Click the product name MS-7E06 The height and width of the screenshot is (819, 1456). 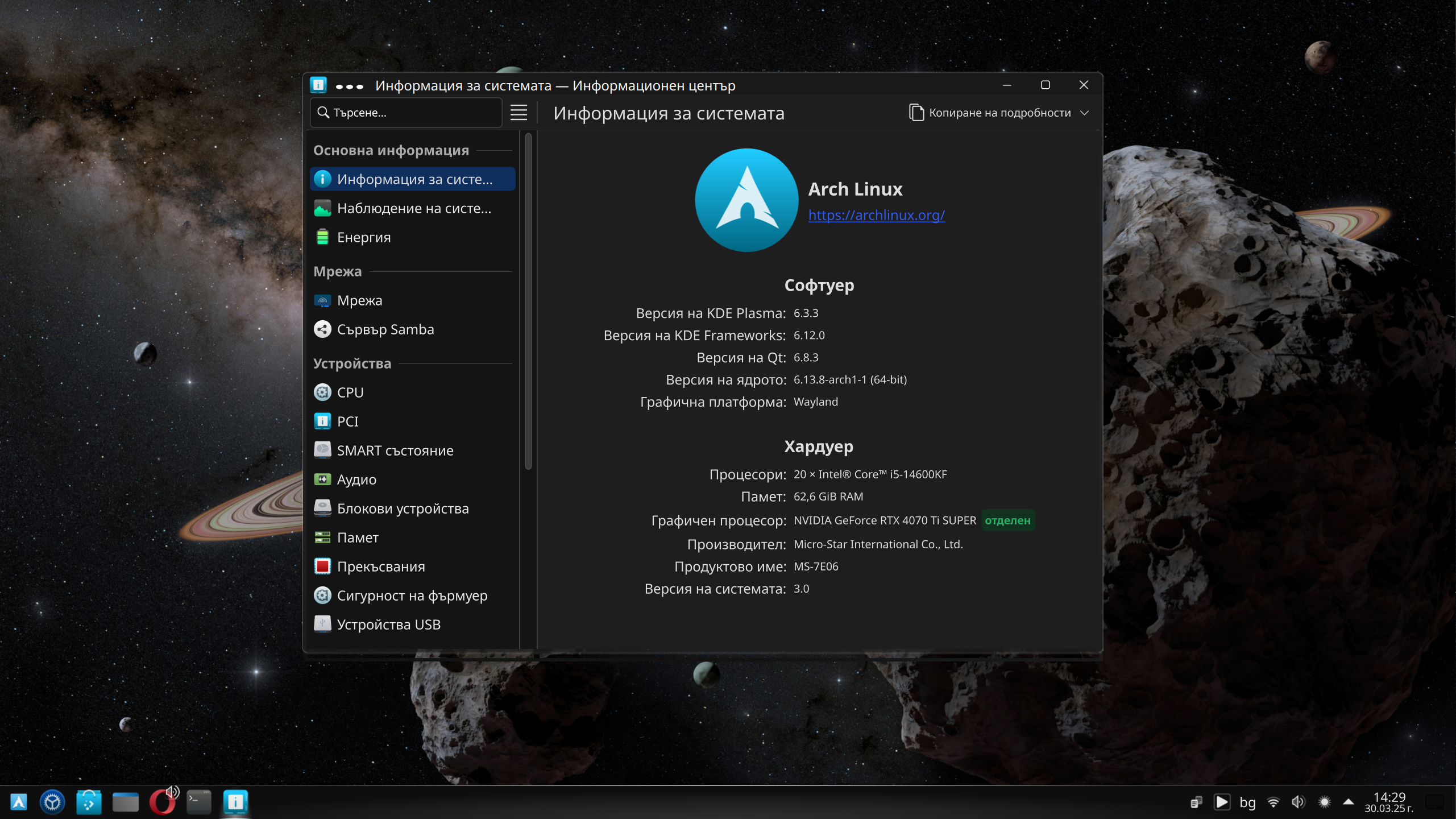coord(816,566)
